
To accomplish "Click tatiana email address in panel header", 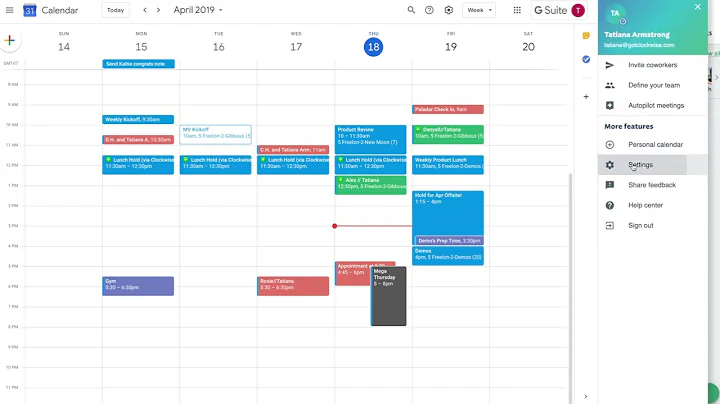I will pos(639,45).
